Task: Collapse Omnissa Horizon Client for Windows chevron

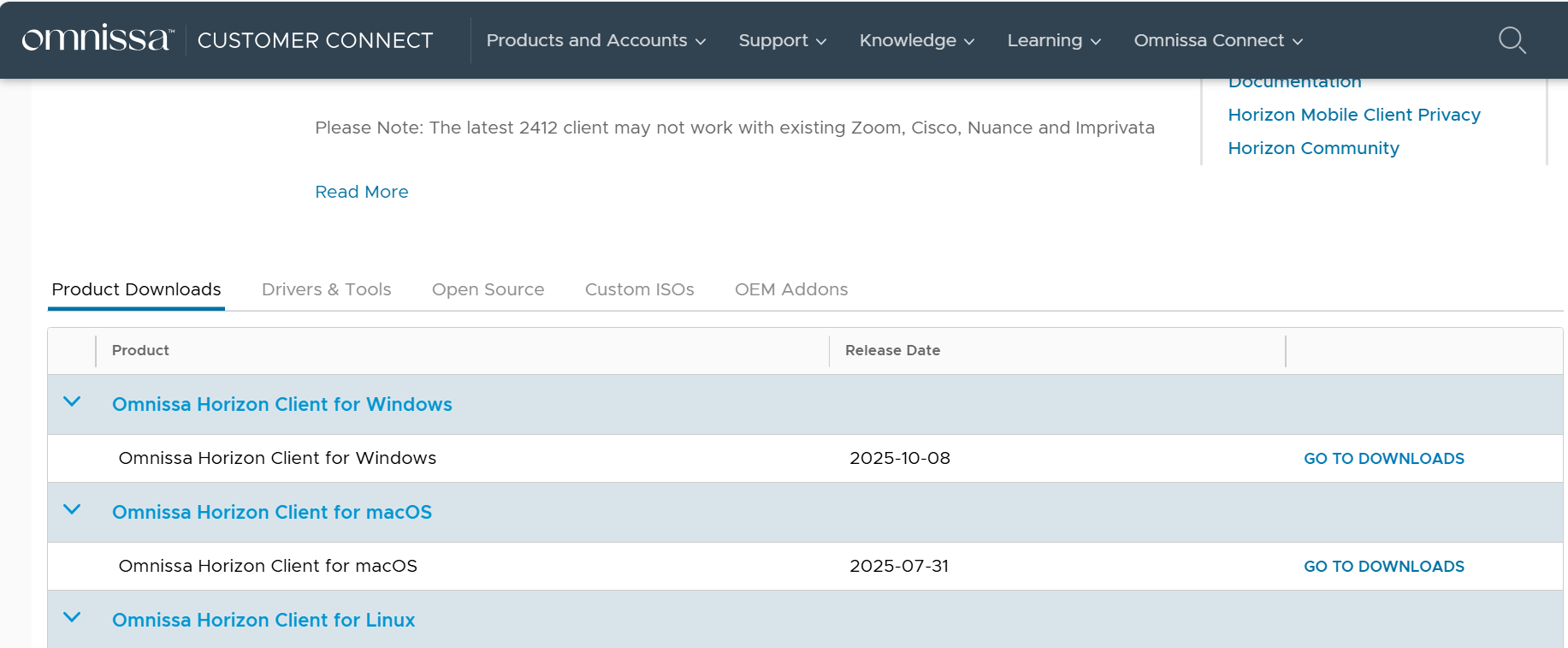Action: point(73,402)
